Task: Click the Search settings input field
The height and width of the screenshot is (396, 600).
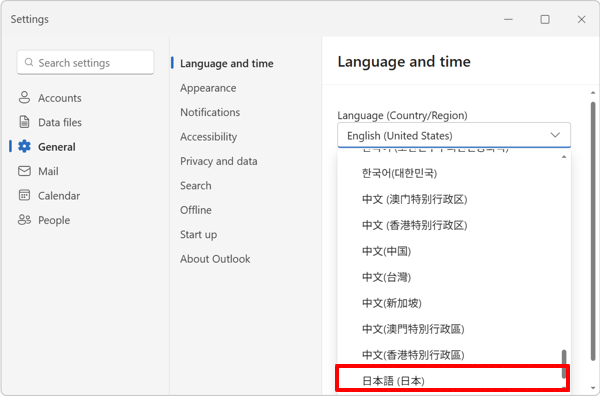Action: [85, 62]
